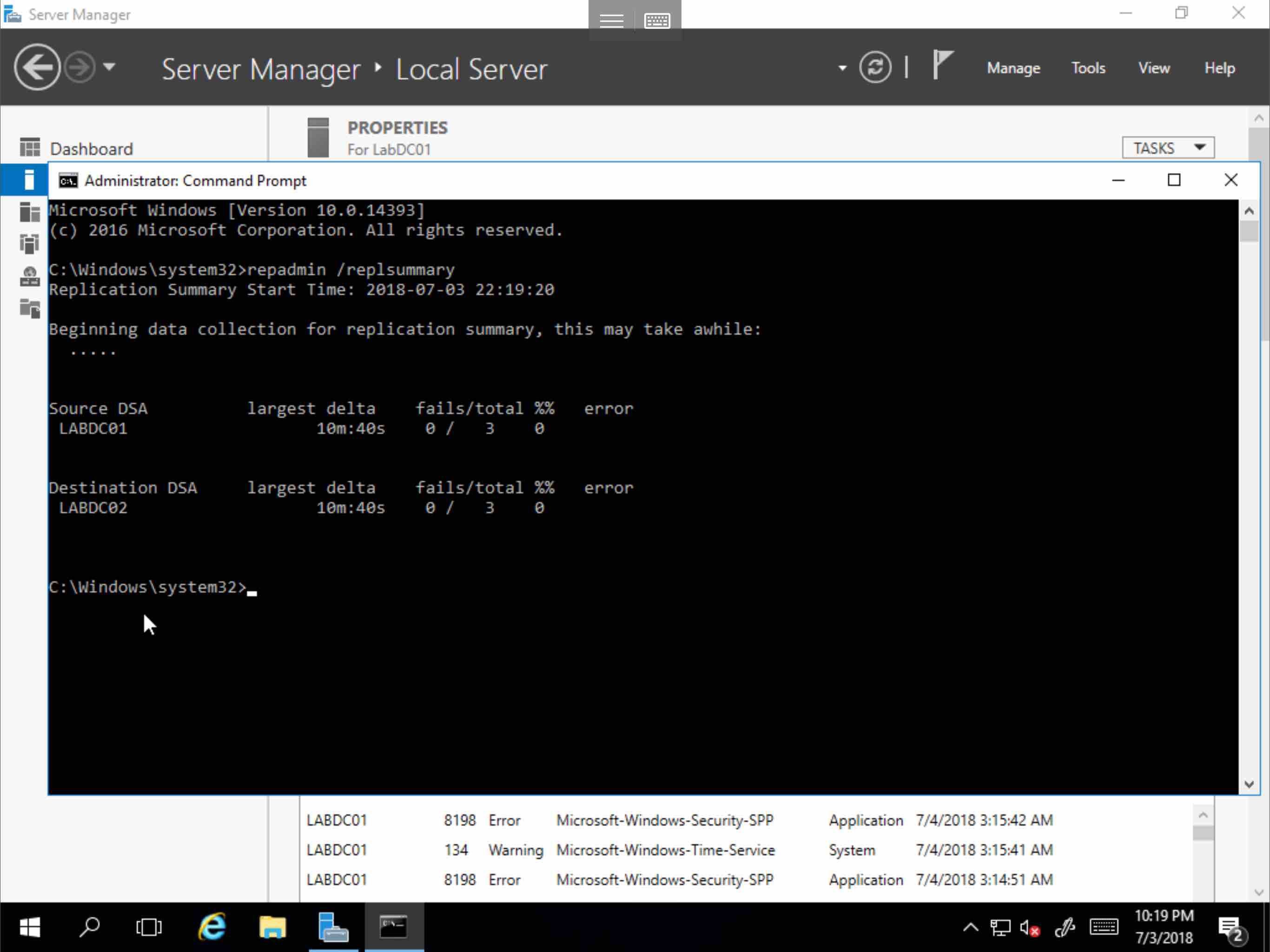
Task: Open the touch keyboard tray icon
Action: coord(1104,927)
